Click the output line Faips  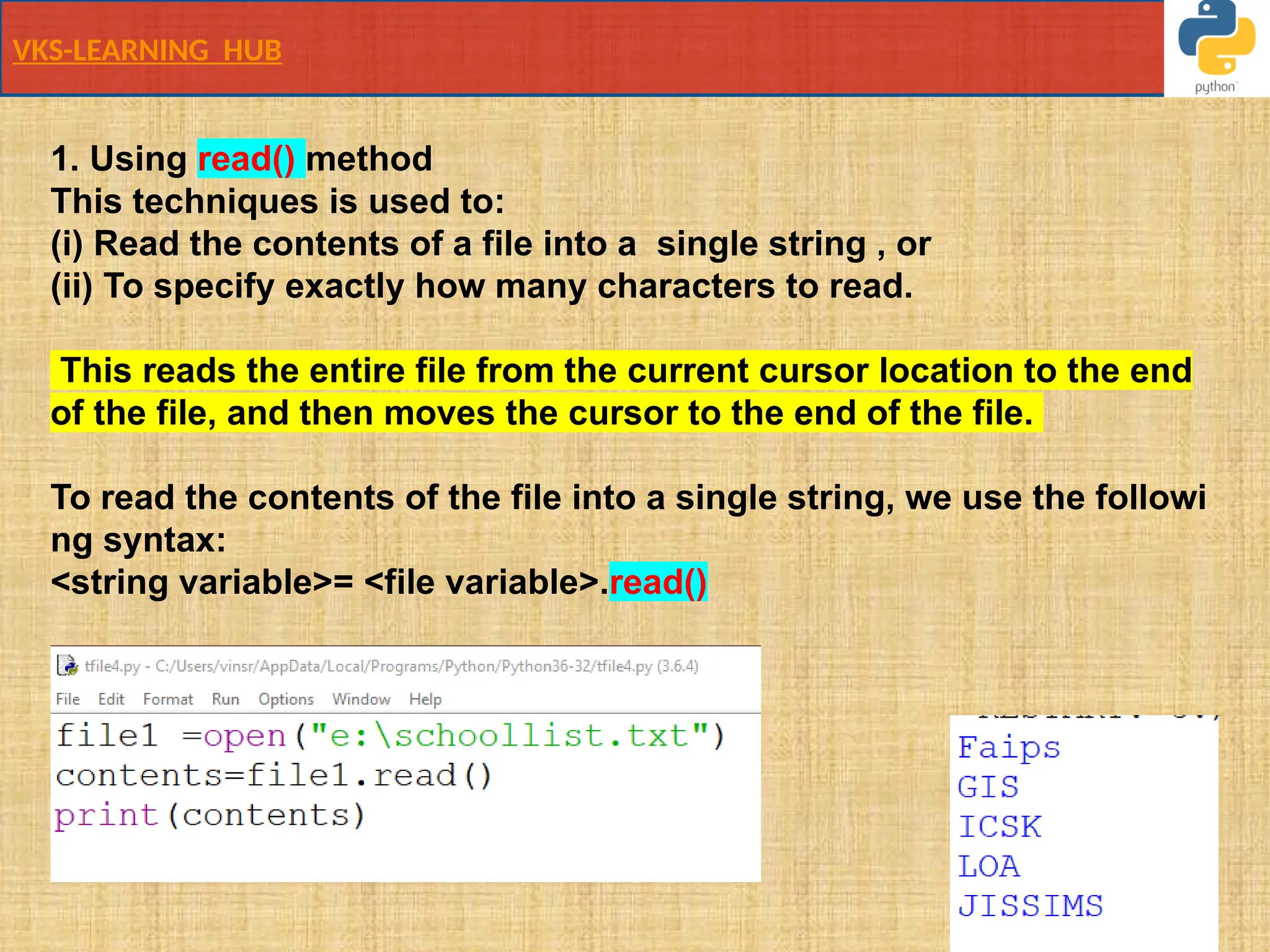1009,748
